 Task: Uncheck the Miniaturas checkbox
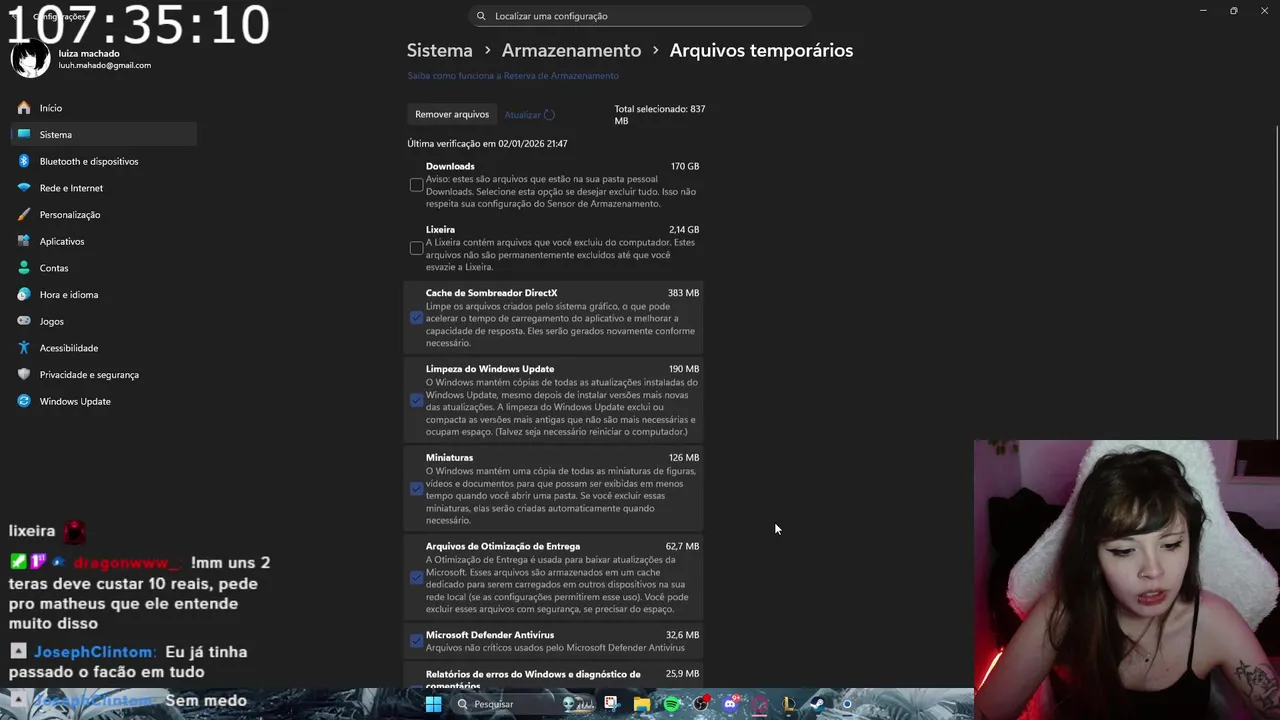416,489
